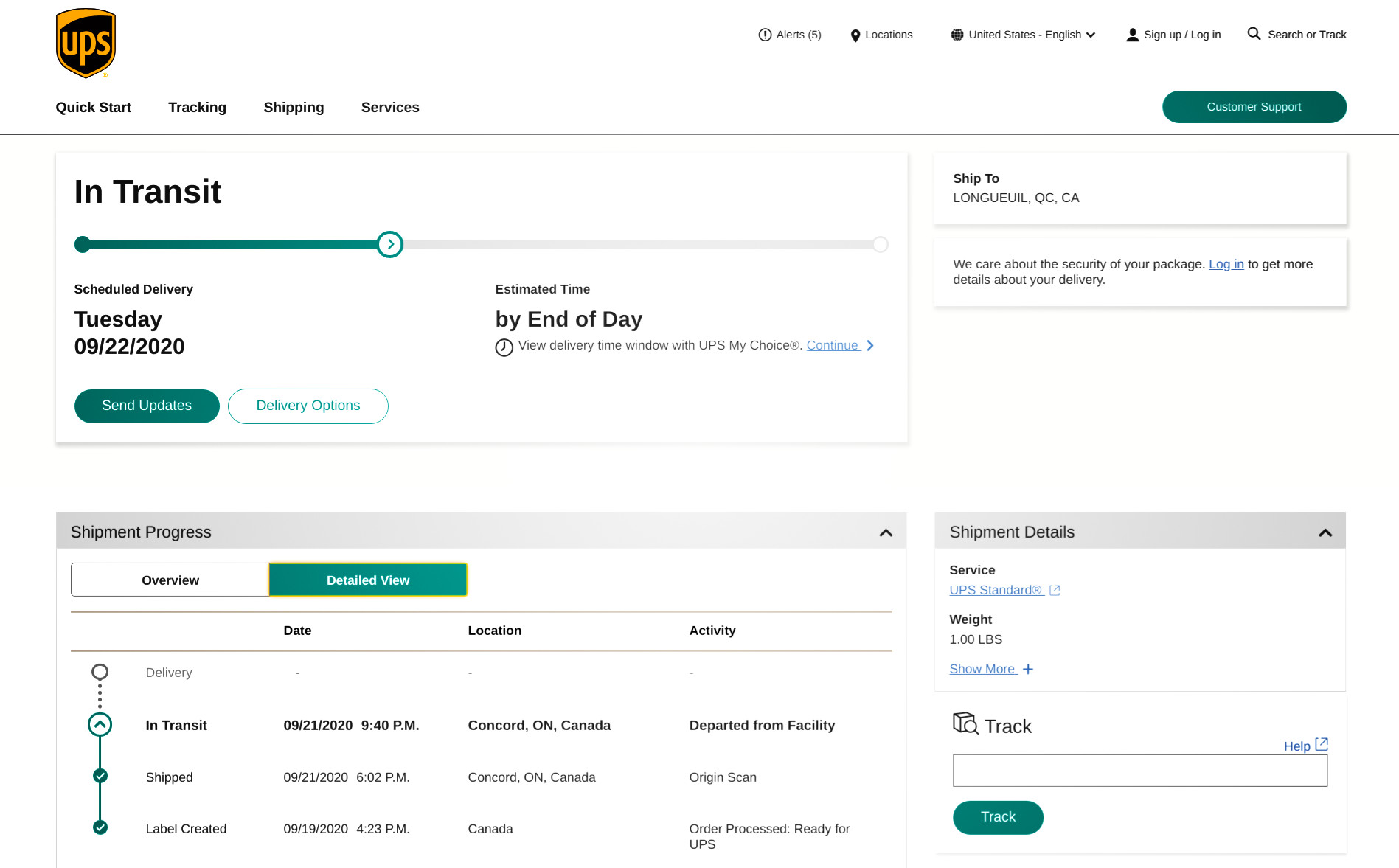Viewport: 1399px width, 868px height.
Task: Click the progress bar start point dot
Action: click(x=83, y=244)
